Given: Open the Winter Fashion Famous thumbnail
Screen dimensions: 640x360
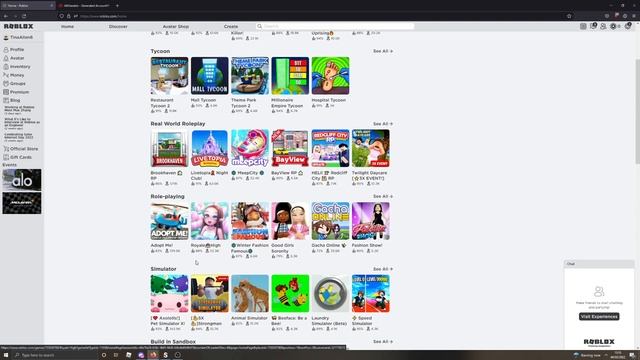Looking at the screenshot, I should pos(250,221).
